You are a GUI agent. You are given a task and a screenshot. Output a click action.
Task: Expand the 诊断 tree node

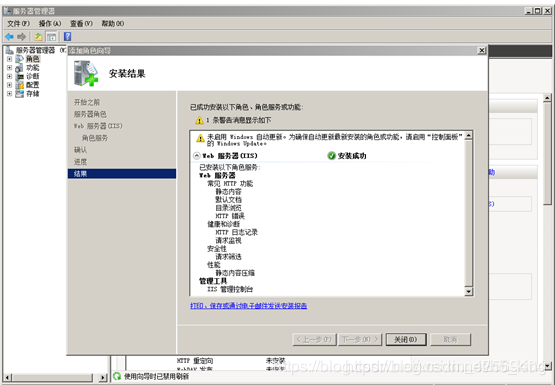[10, 76]
